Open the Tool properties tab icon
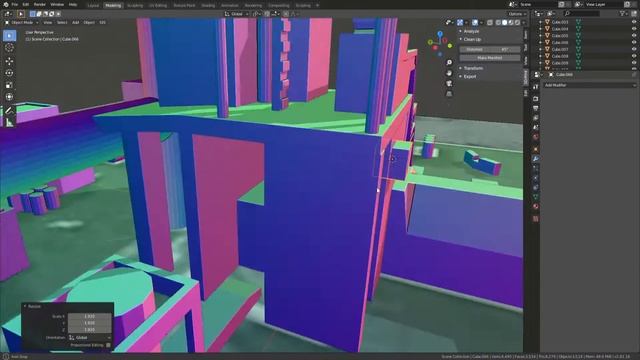This screenshot has width=640, height=360. coord(536,87)
